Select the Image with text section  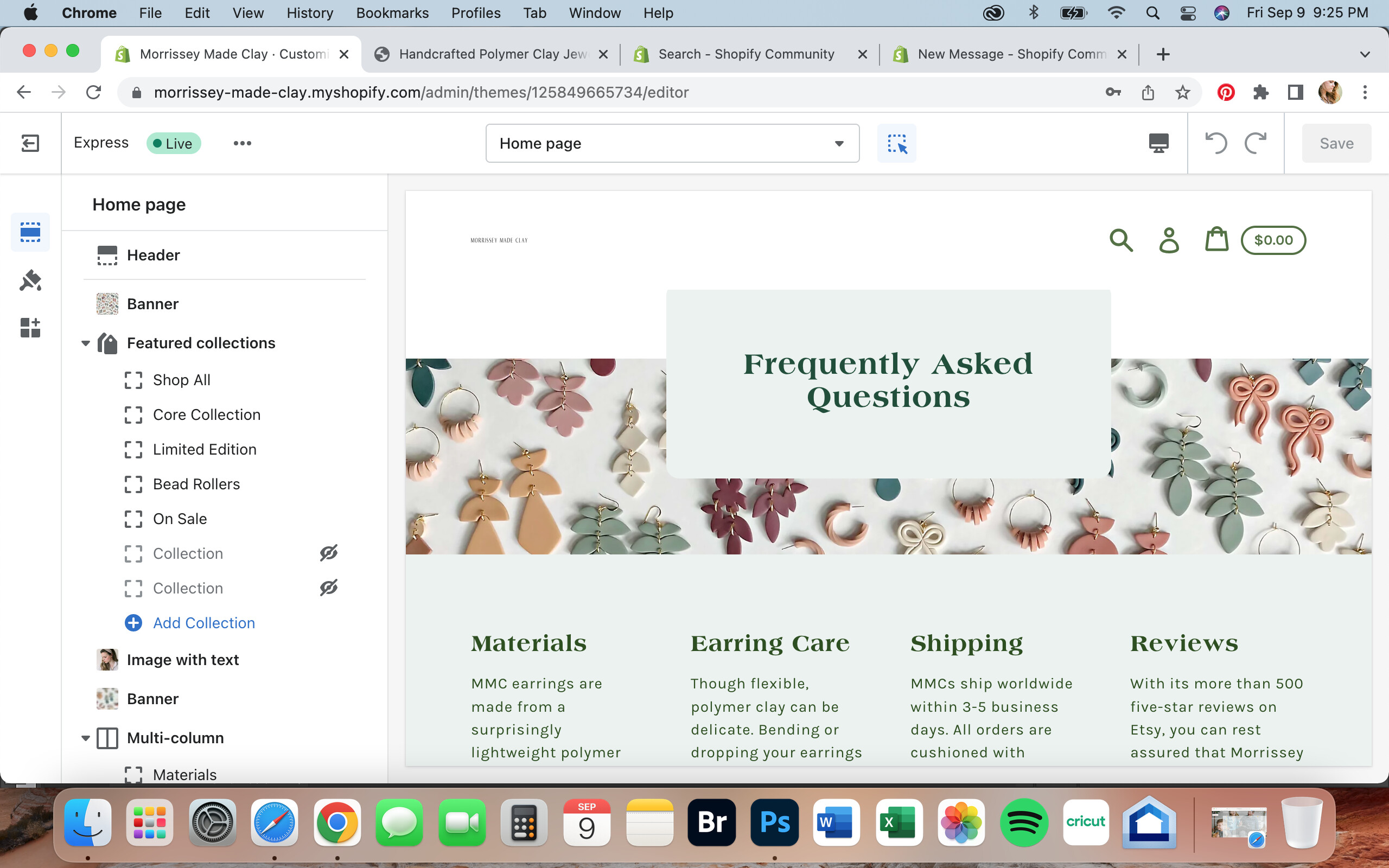[x=182, y=660]
